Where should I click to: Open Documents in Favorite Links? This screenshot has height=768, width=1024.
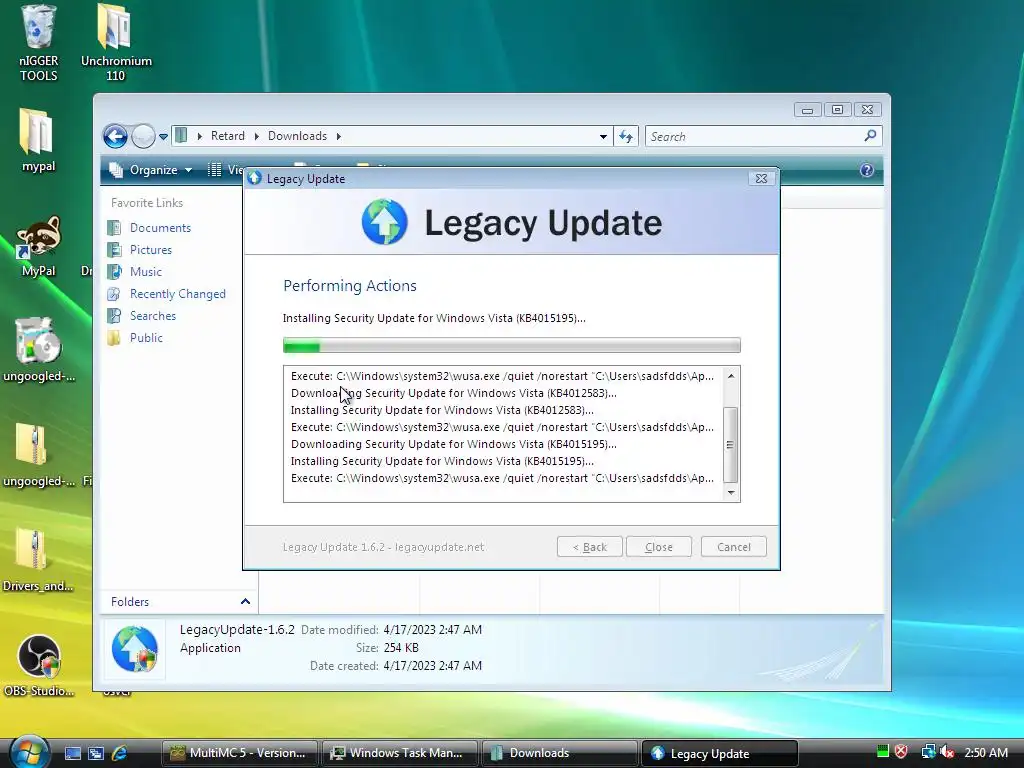point(160,228)
